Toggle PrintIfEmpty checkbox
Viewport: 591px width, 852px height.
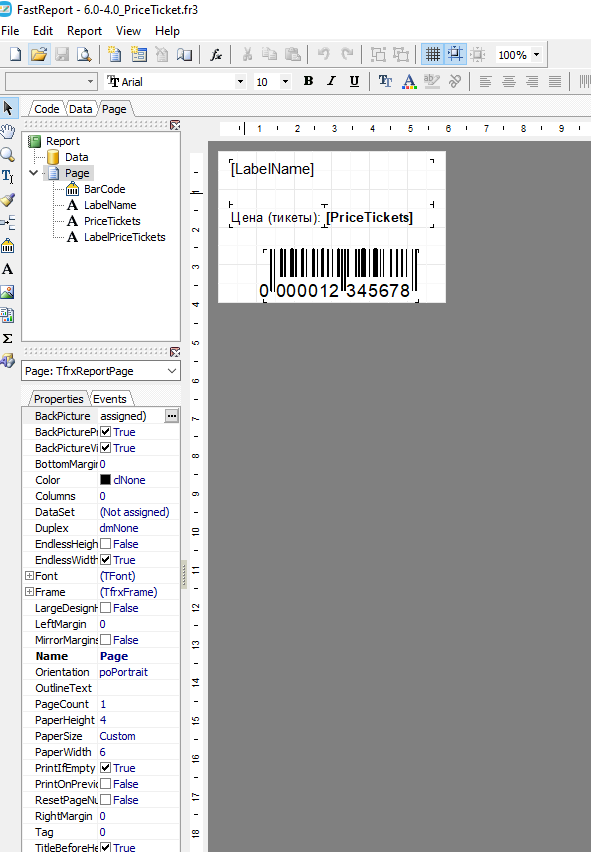coord(105,768)
